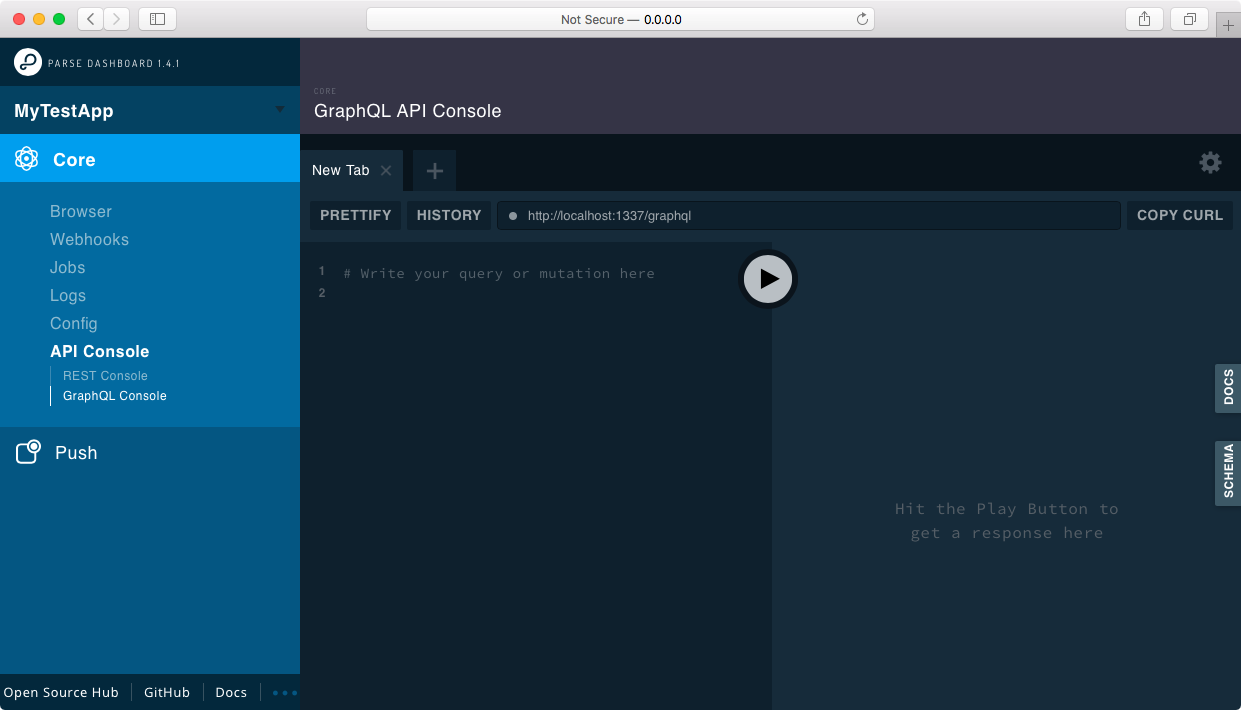
Task: Collapse the API Console subsection
Action: (99, 351)
